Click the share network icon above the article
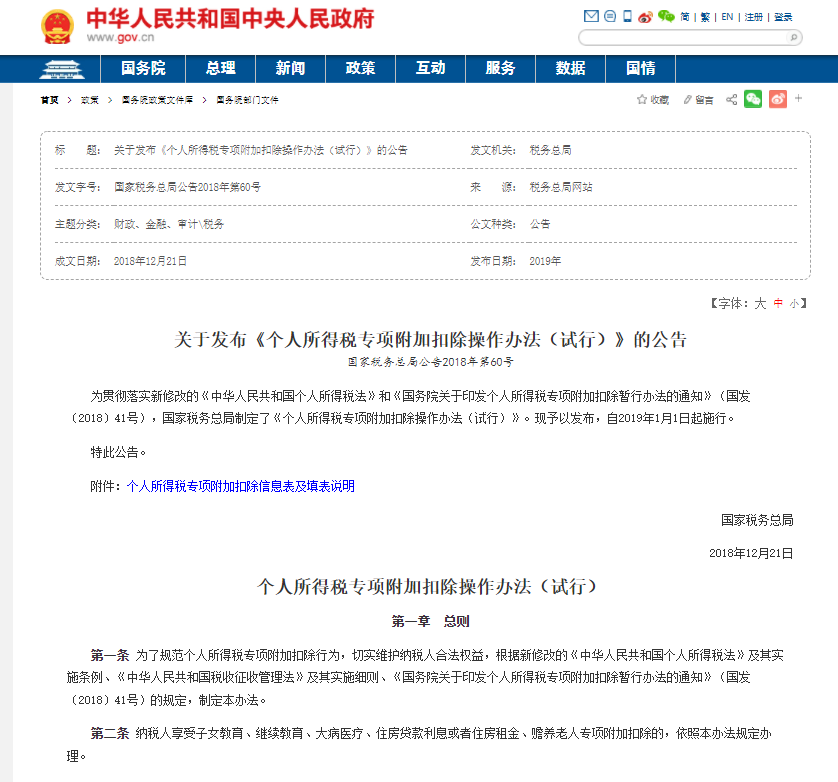 coord(731,99)
